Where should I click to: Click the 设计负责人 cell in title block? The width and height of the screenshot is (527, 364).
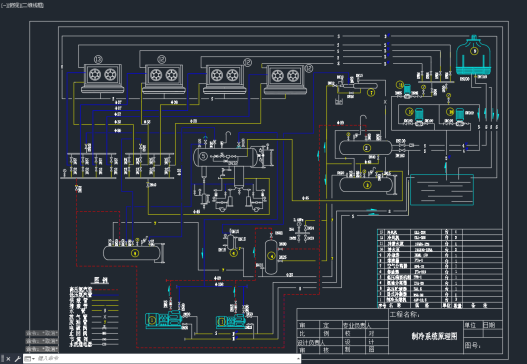(311, 342)
